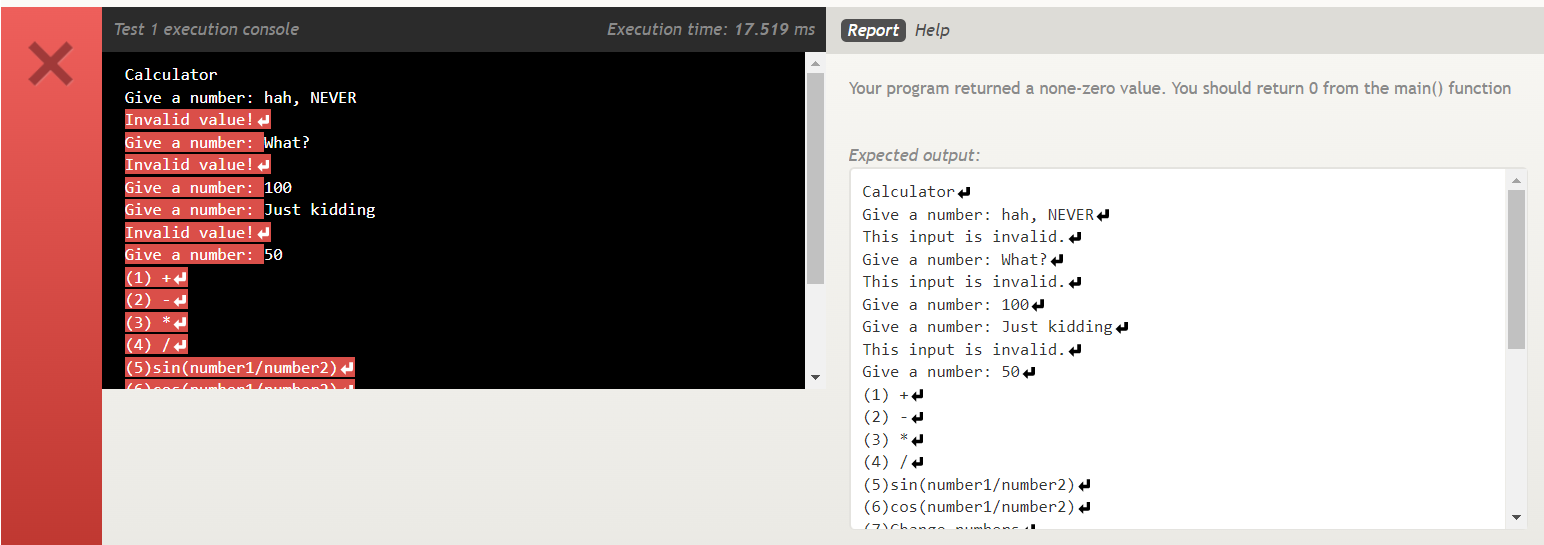The height and width of the screenshot is (545, 1544).
Task: Click 'Calculator' line in the console
Action: (x=171, y=74)
